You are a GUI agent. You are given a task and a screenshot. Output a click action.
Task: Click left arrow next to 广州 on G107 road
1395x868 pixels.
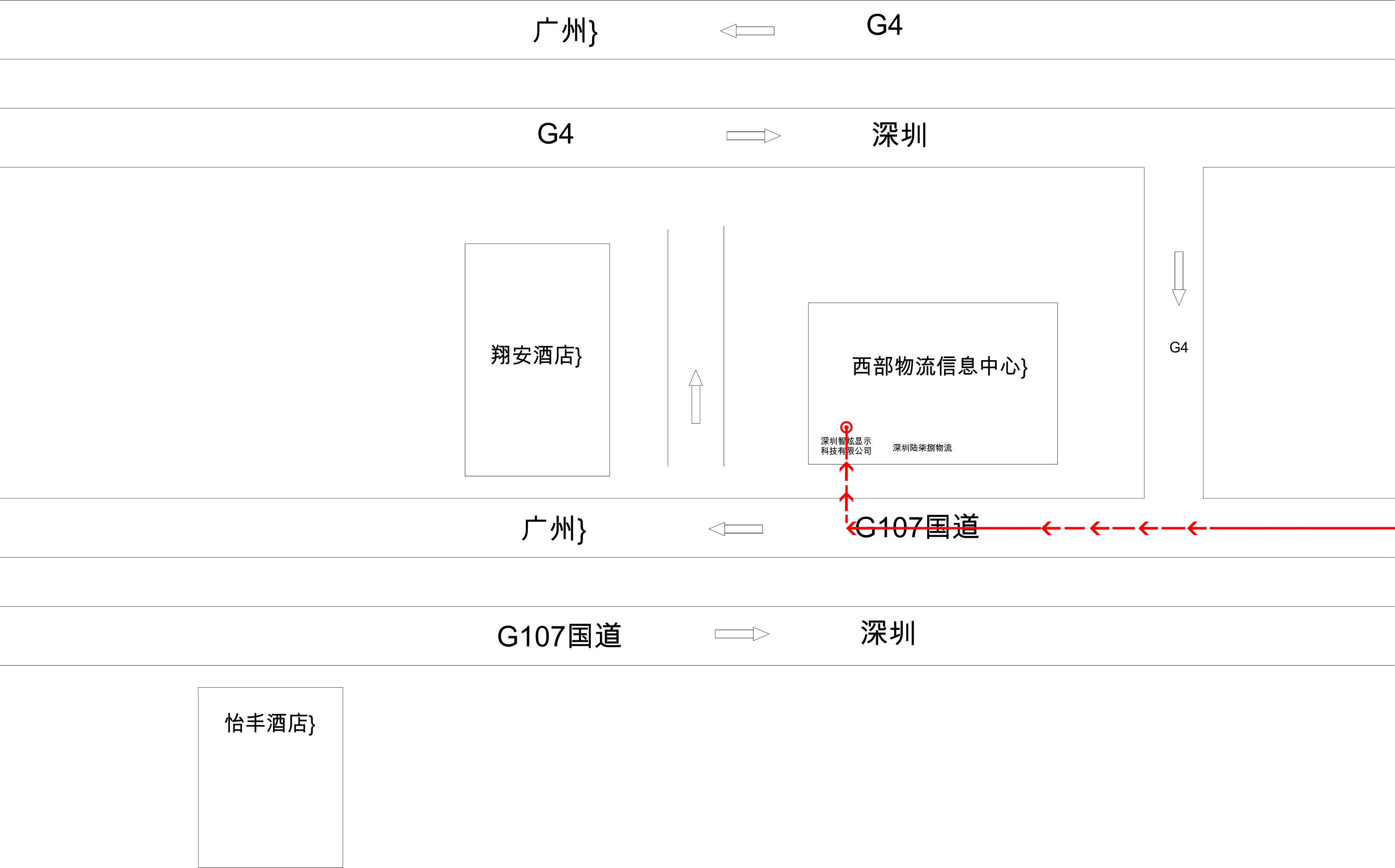(736, 529)
